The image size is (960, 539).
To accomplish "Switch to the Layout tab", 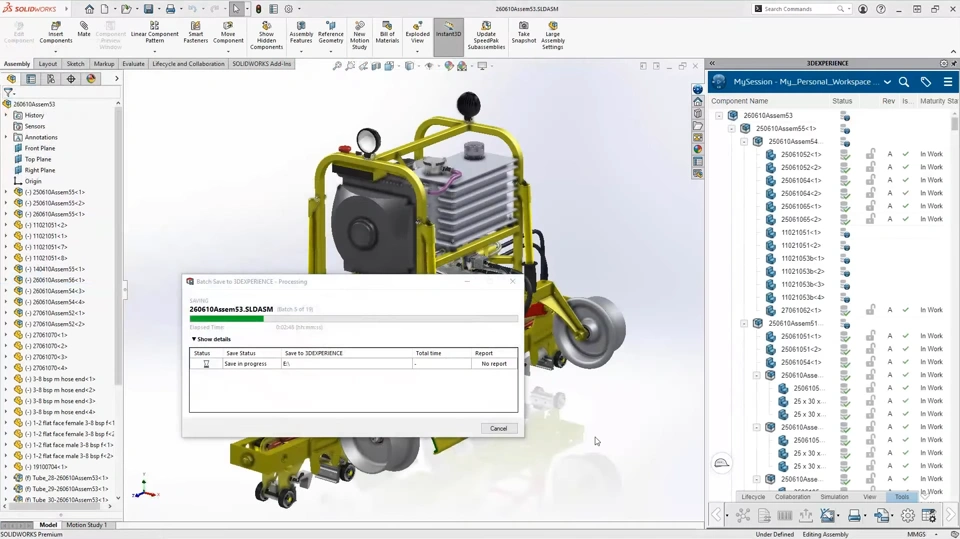I will (47, 64).
